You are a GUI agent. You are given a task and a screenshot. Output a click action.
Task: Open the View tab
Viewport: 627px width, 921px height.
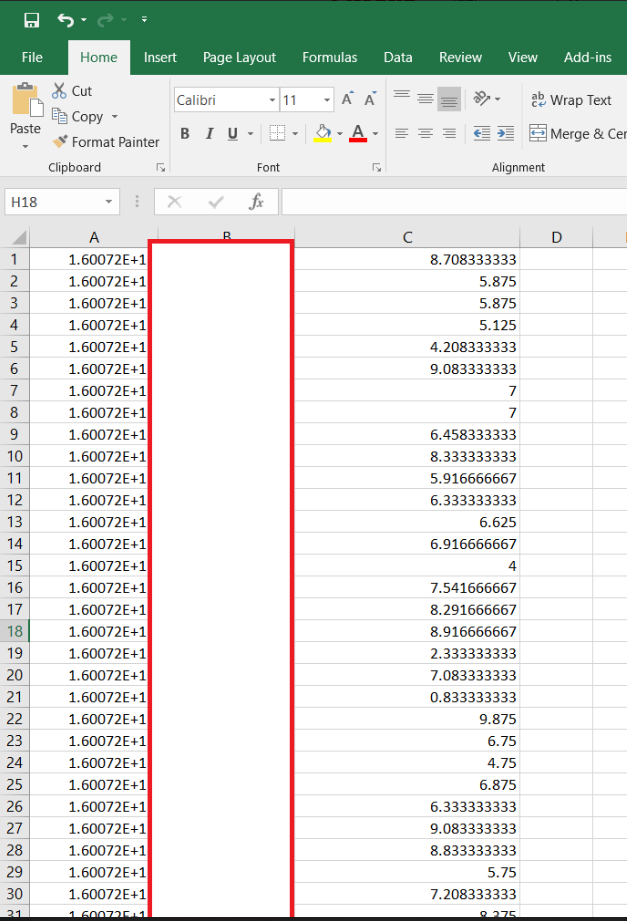(522, 57)
